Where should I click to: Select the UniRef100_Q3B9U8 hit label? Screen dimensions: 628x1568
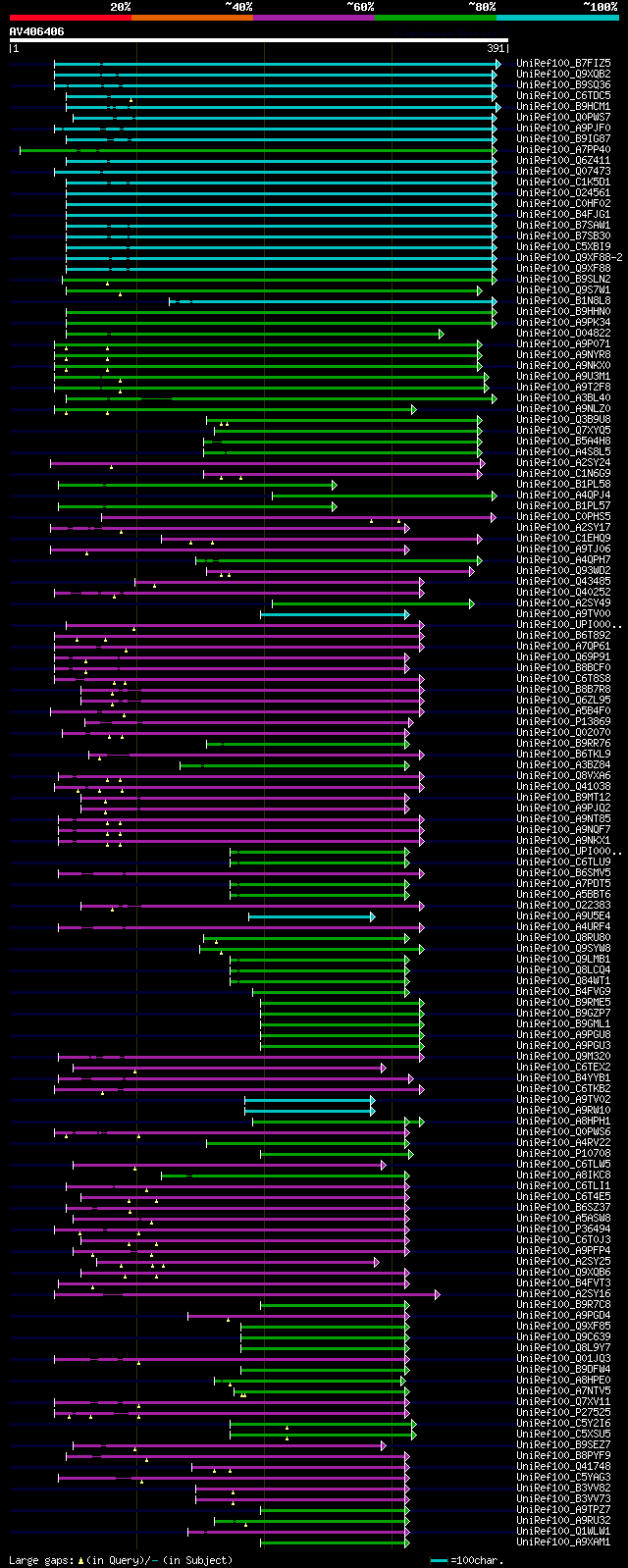pos(563,419)
